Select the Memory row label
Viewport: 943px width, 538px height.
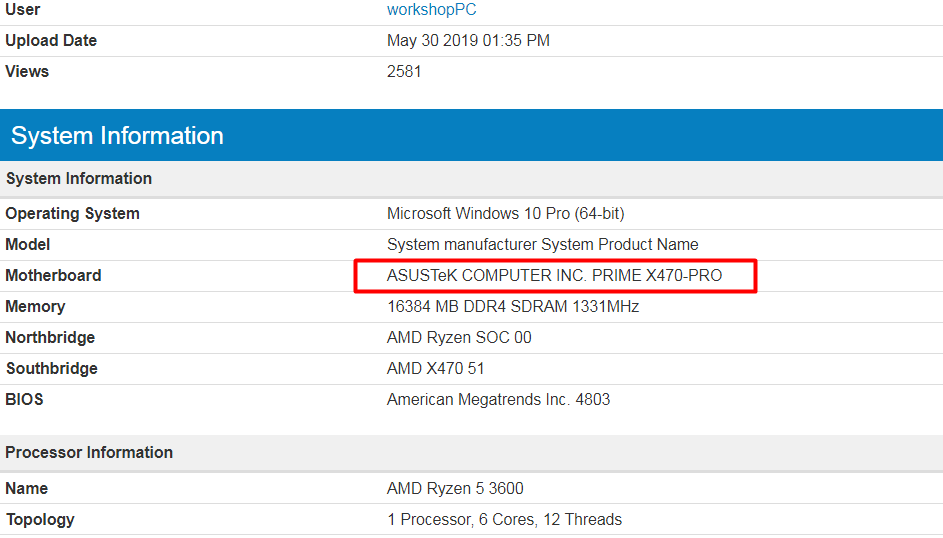pos(35,307)
